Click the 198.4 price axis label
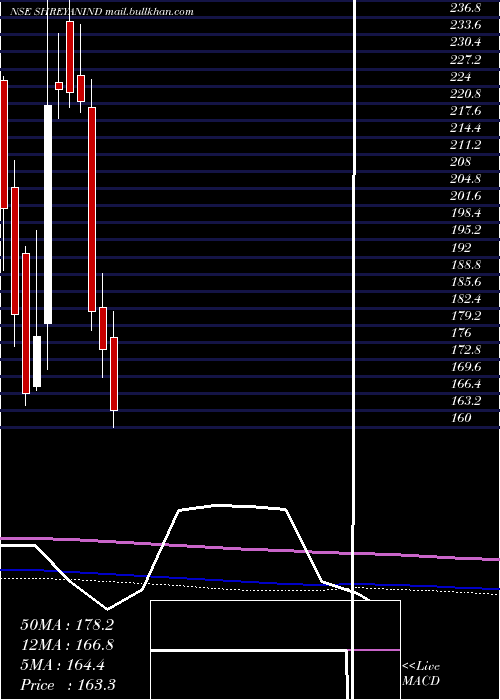The width and height of the screenshot is (500, 700). [465, 213]
